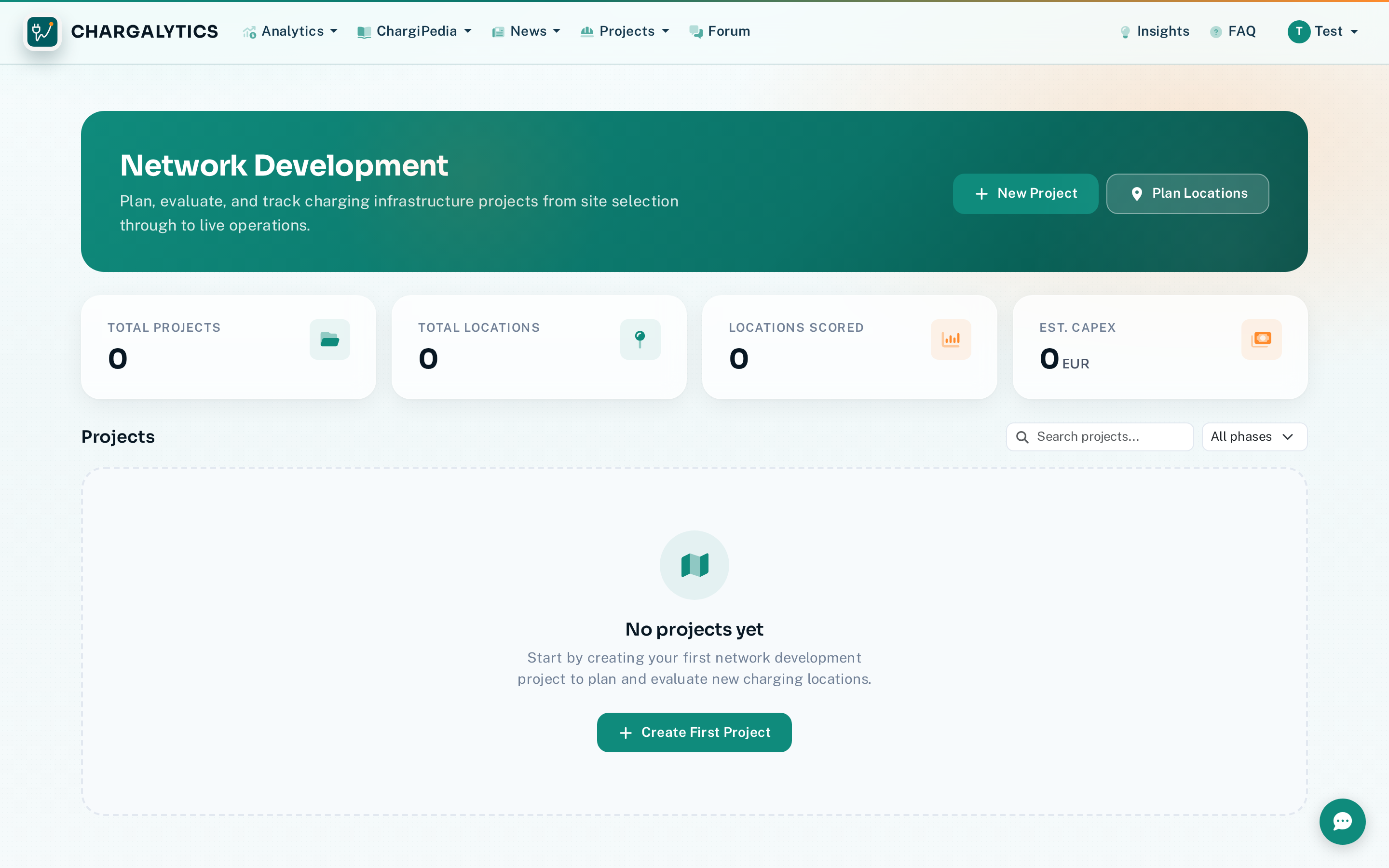This screenshot has height=868, width=1389.
Task: Click the LOCATIONS SCORED label
Action: 796,328
